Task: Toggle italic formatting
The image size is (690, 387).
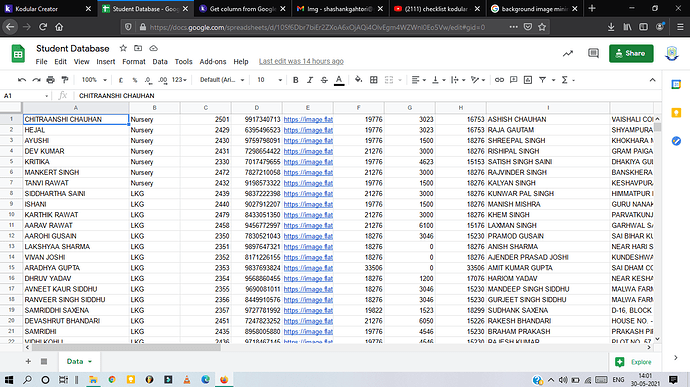Action: [x=310, y=80]
